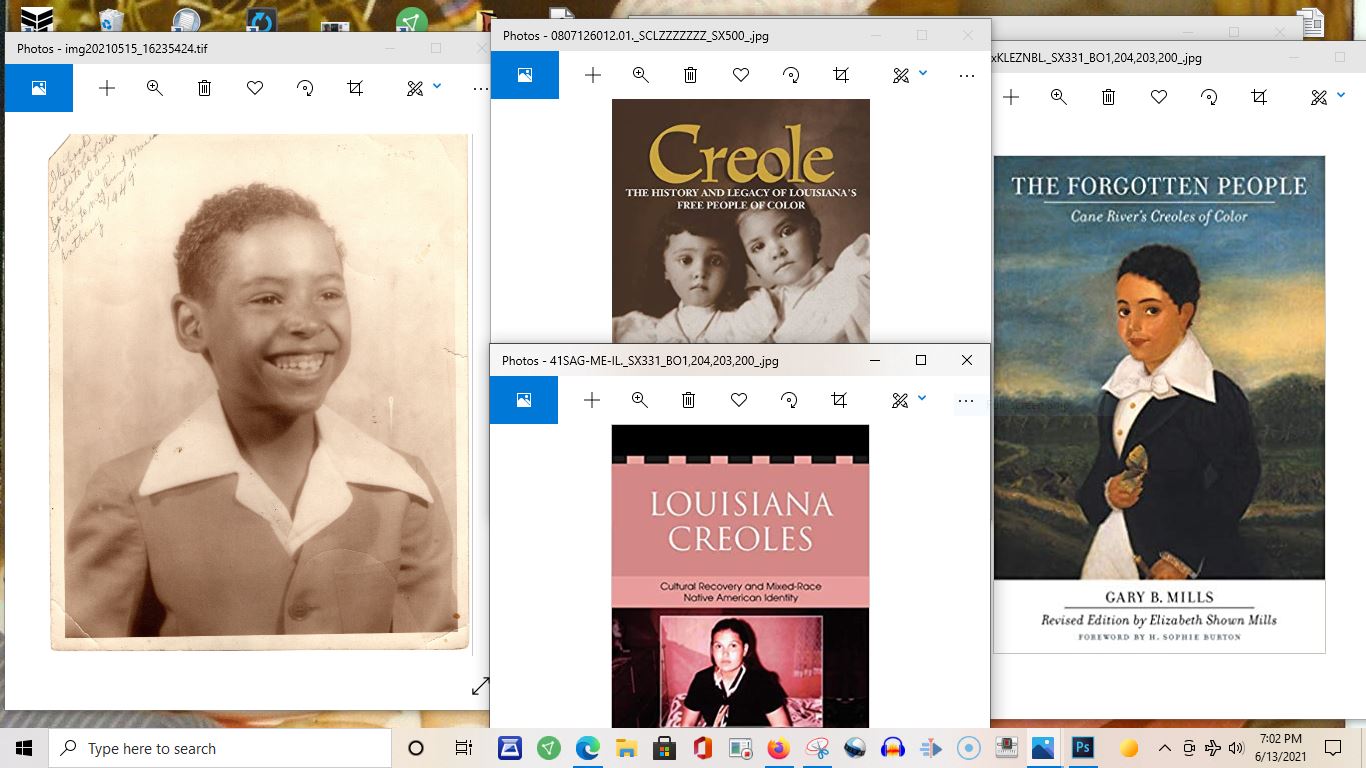
Task: Expand Edit & Create dropdown in img20210515 window
Action: [x=437, y=86]
